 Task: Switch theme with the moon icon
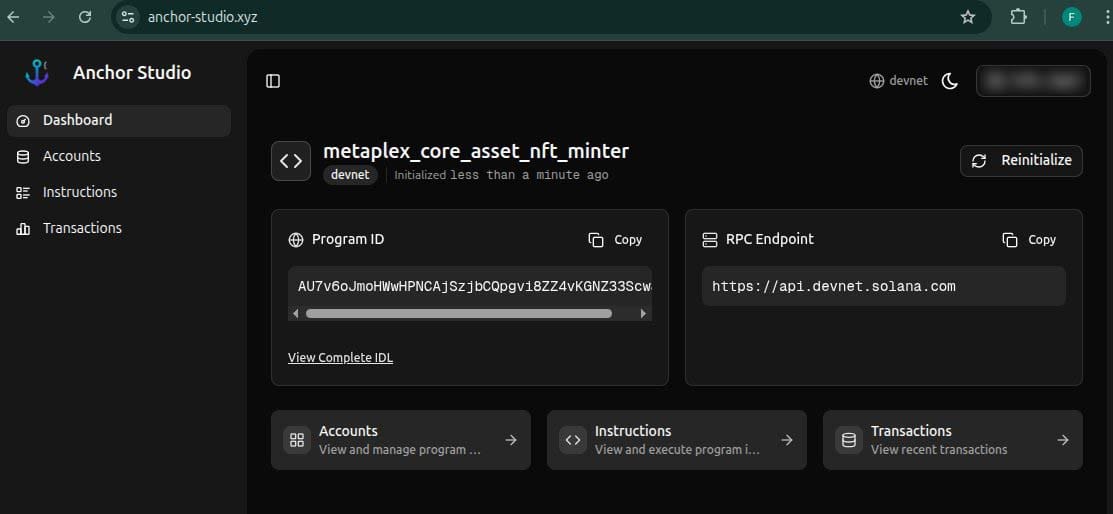tap(950, 81)
